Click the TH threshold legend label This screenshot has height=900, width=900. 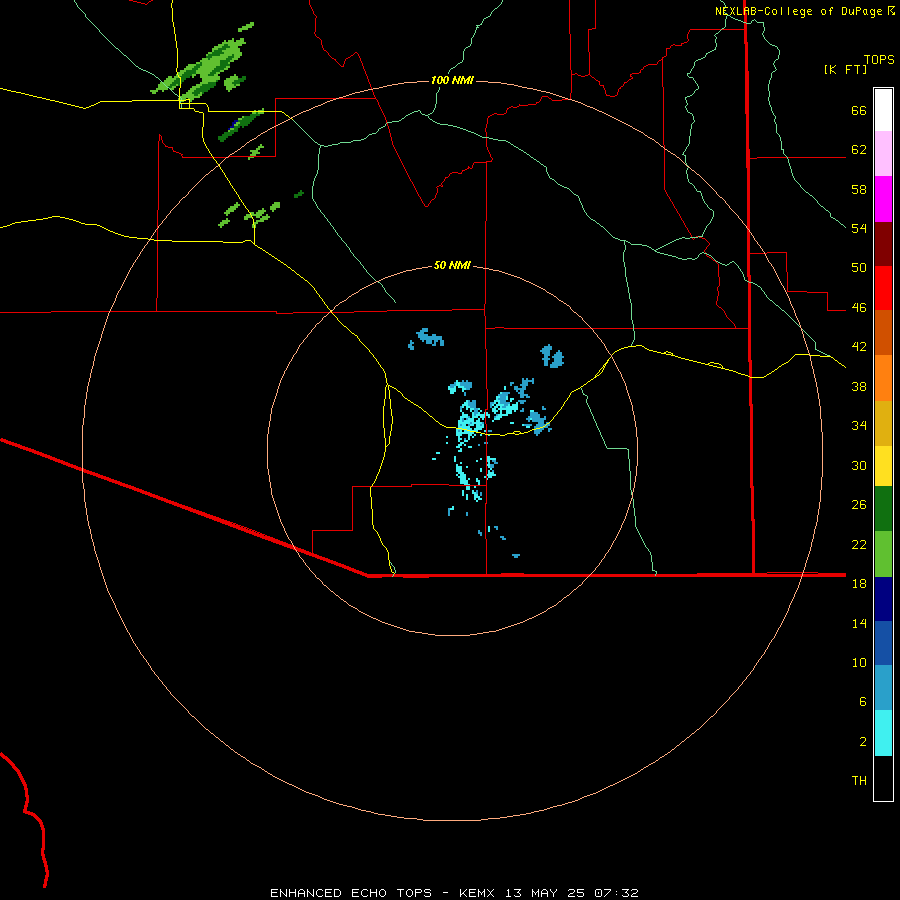859,781
